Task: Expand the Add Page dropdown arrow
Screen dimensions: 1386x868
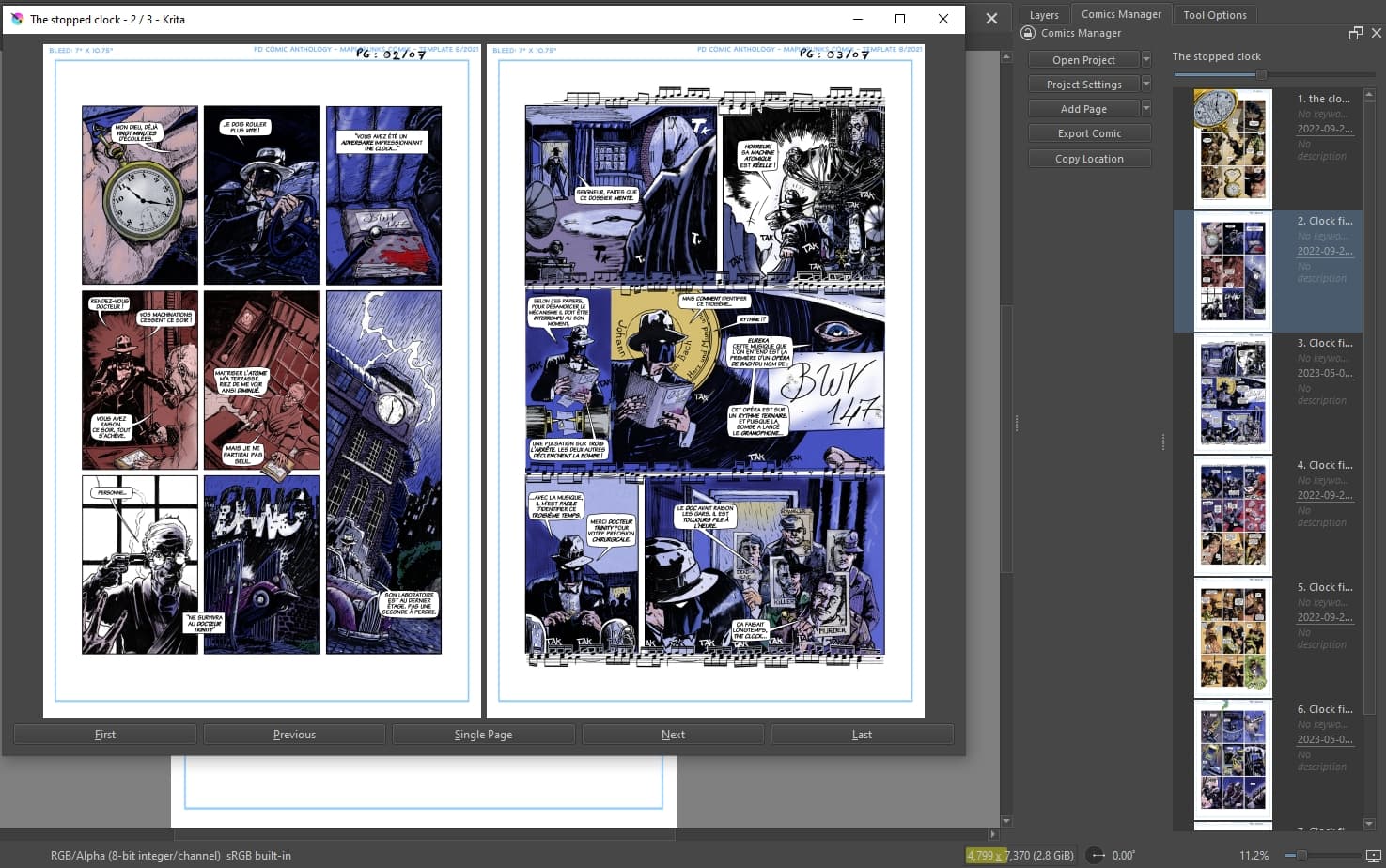Action: pyautogui.click(x=1145, y=108)
